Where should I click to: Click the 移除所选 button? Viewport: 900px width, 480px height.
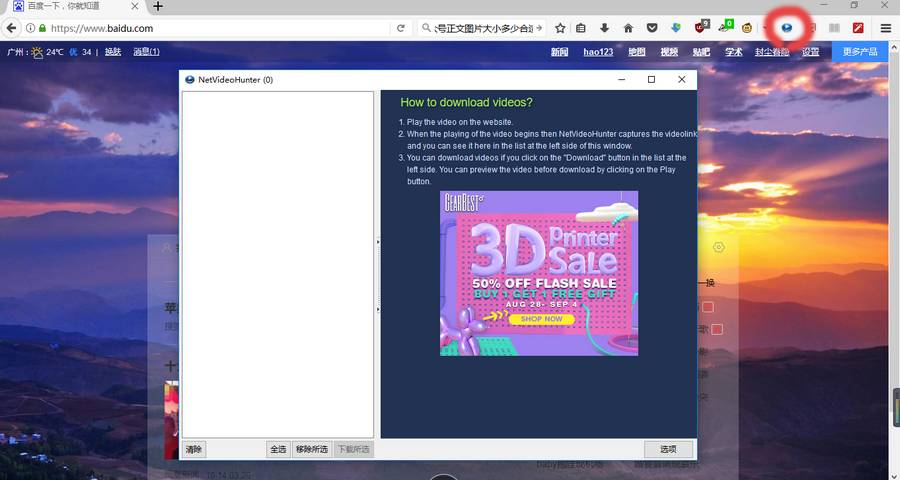pyautogui.click(x=312, y=450)
